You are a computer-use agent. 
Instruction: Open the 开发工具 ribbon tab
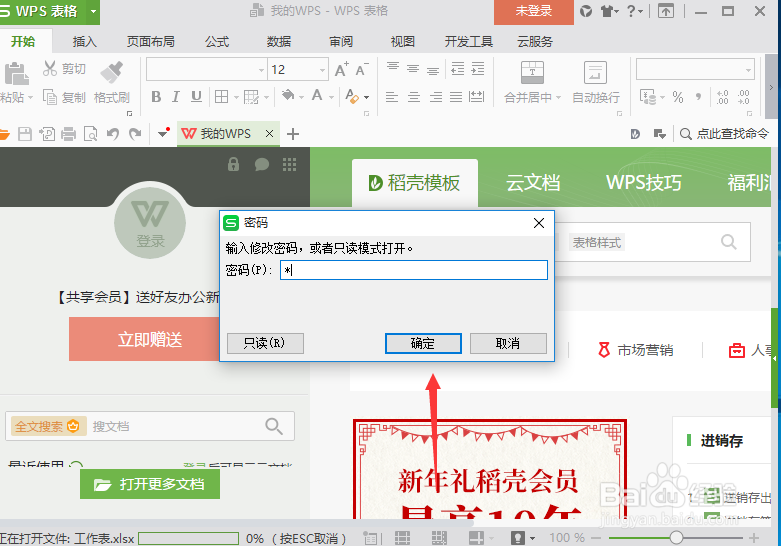(468, 41)
